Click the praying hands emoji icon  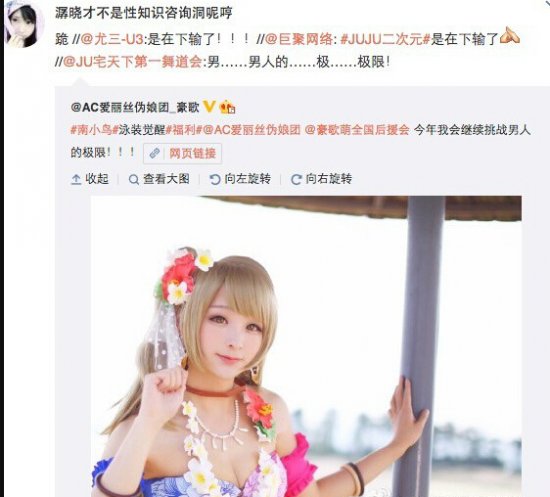click(x=510, y=35)
